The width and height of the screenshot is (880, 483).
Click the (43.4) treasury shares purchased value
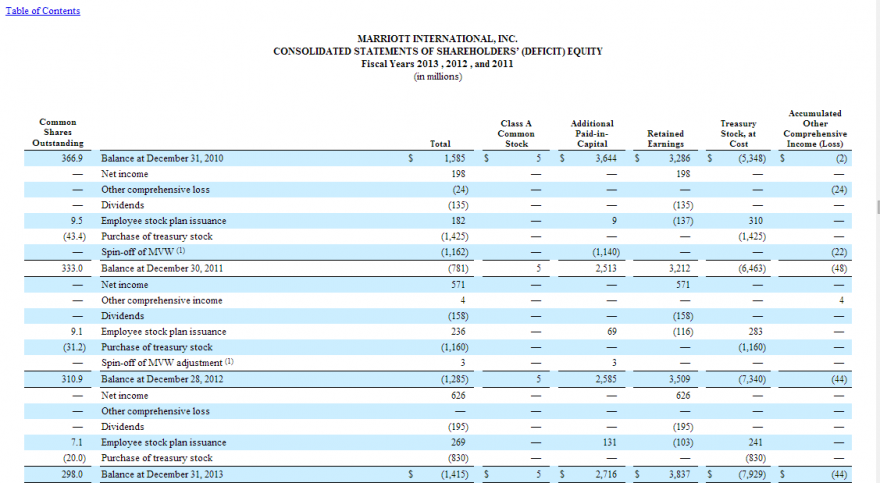click(74, 236)
